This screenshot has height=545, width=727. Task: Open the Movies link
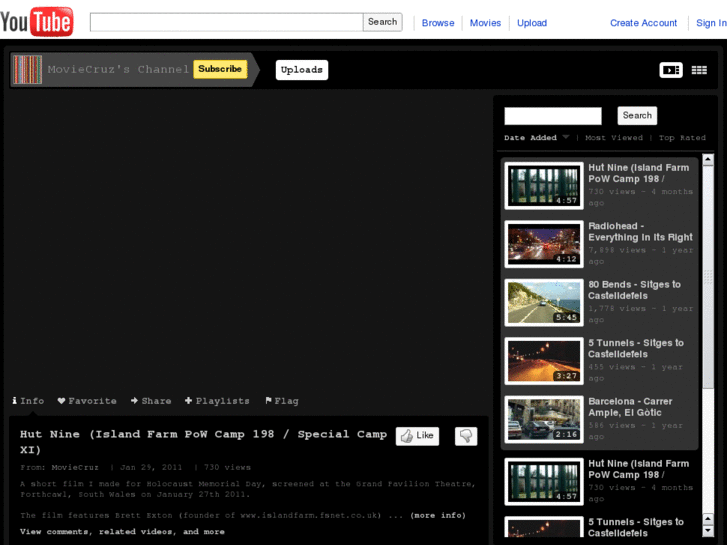[485, 23]
